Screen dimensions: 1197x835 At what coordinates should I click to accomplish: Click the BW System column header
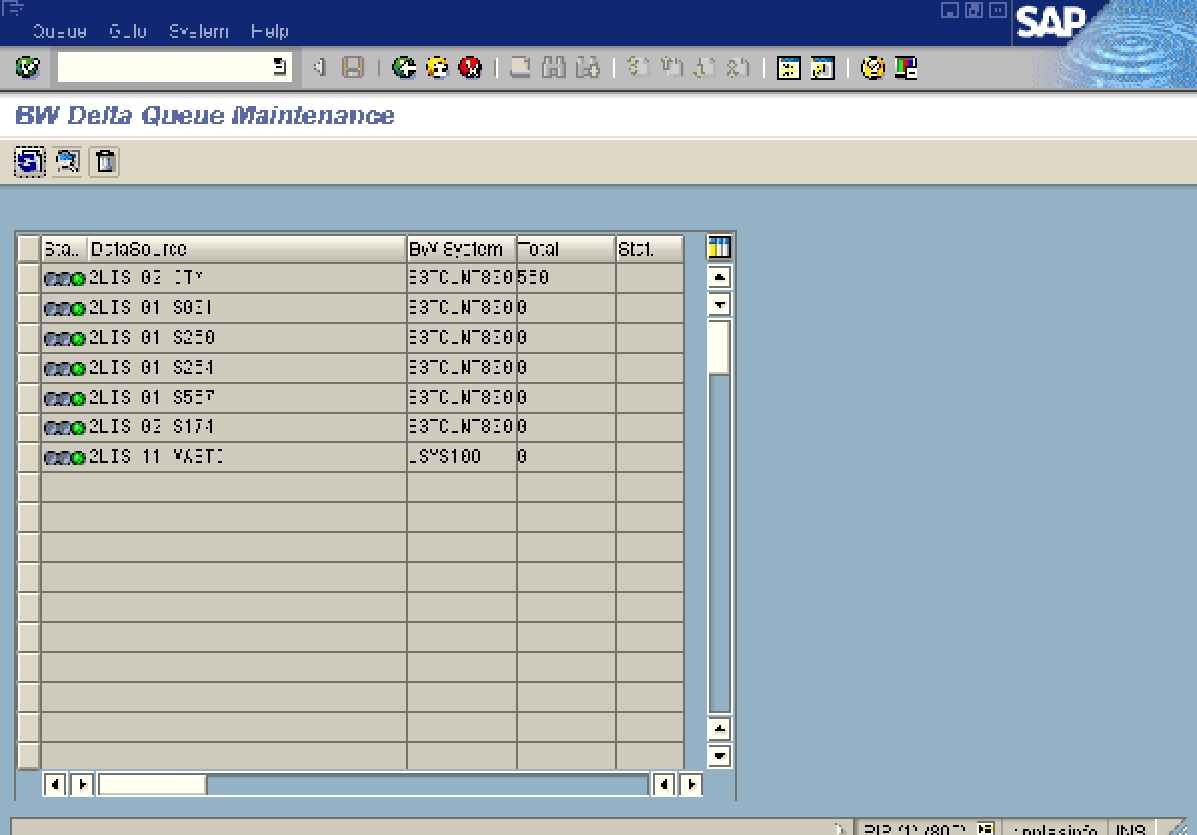(x=461, y=249)
